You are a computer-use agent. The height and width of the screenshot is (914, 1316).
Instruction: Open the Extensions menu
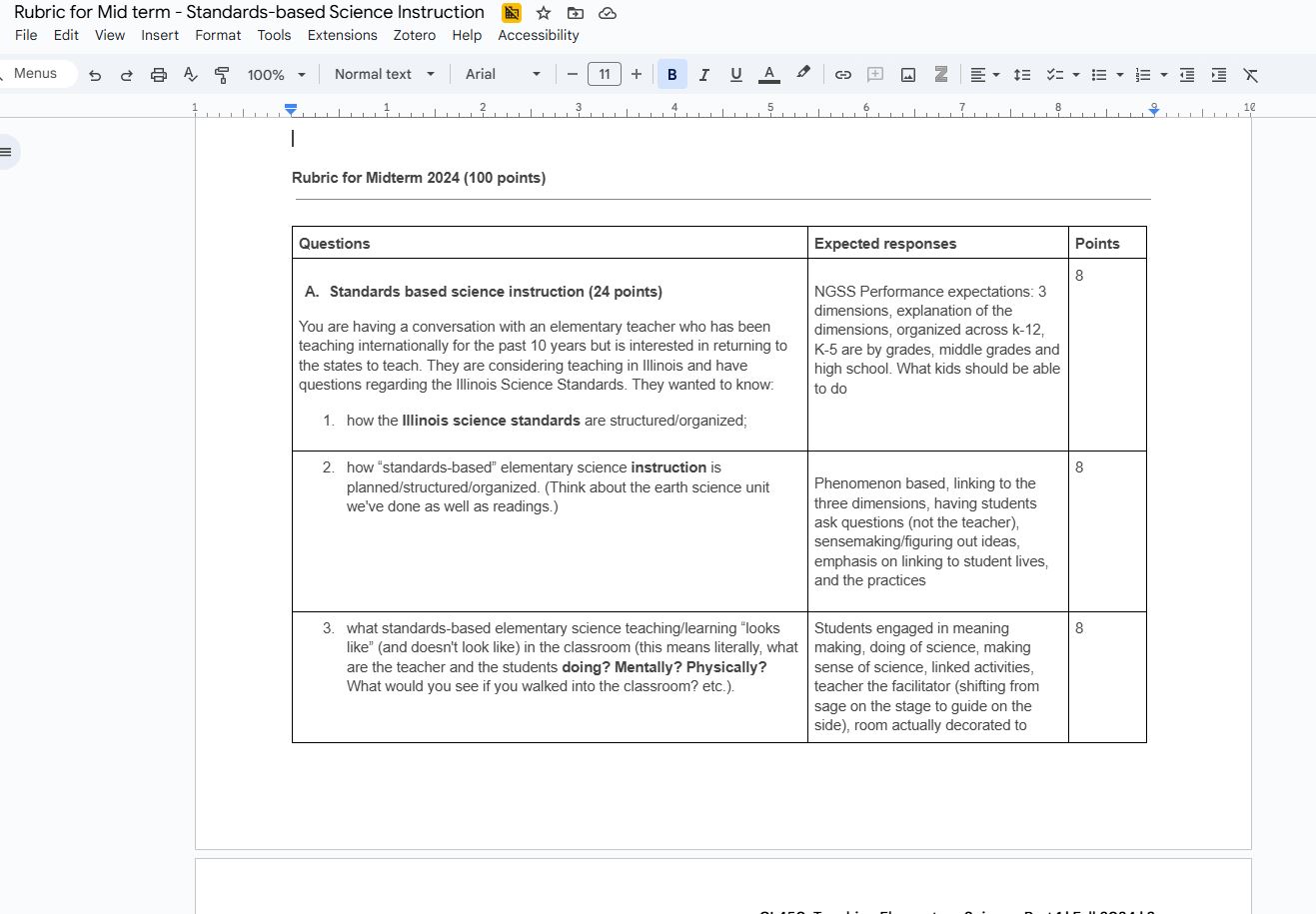point(342,35)
